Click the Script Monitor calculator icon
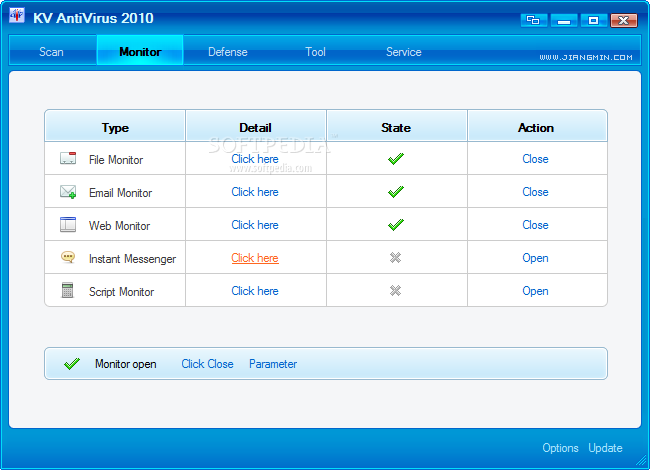The image size is (650, 470). pos(67,290)
